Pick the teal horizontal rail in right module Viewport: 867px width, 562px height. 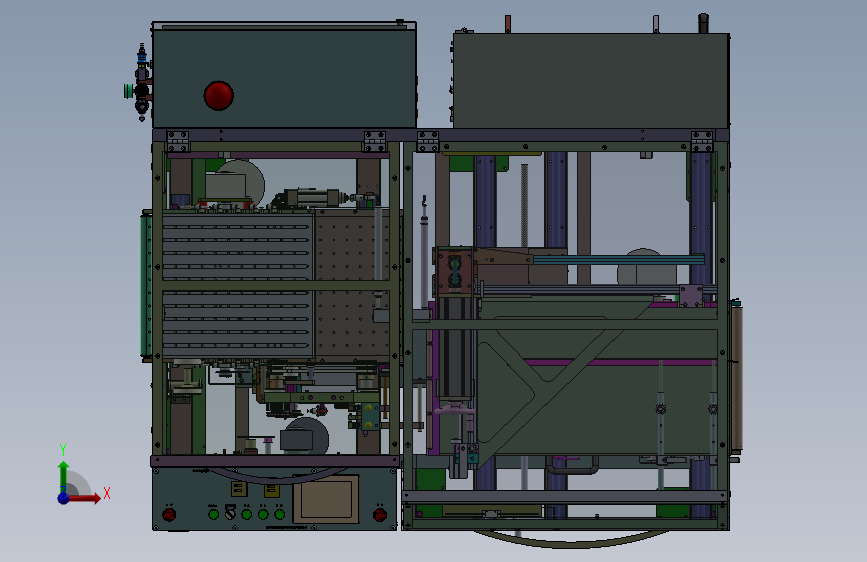[x=618, y=259]
